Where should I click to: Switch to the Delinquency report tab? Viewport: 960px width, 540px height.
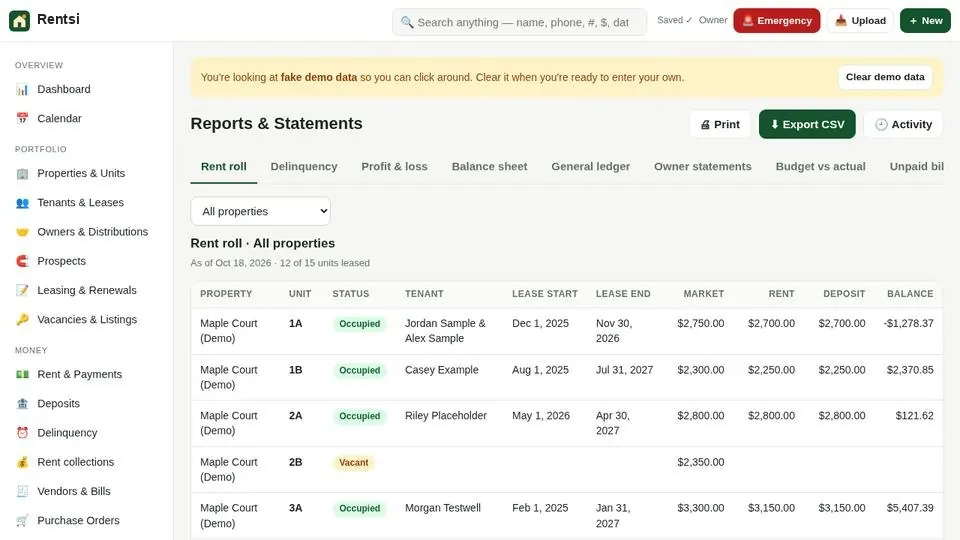(304, 167)
